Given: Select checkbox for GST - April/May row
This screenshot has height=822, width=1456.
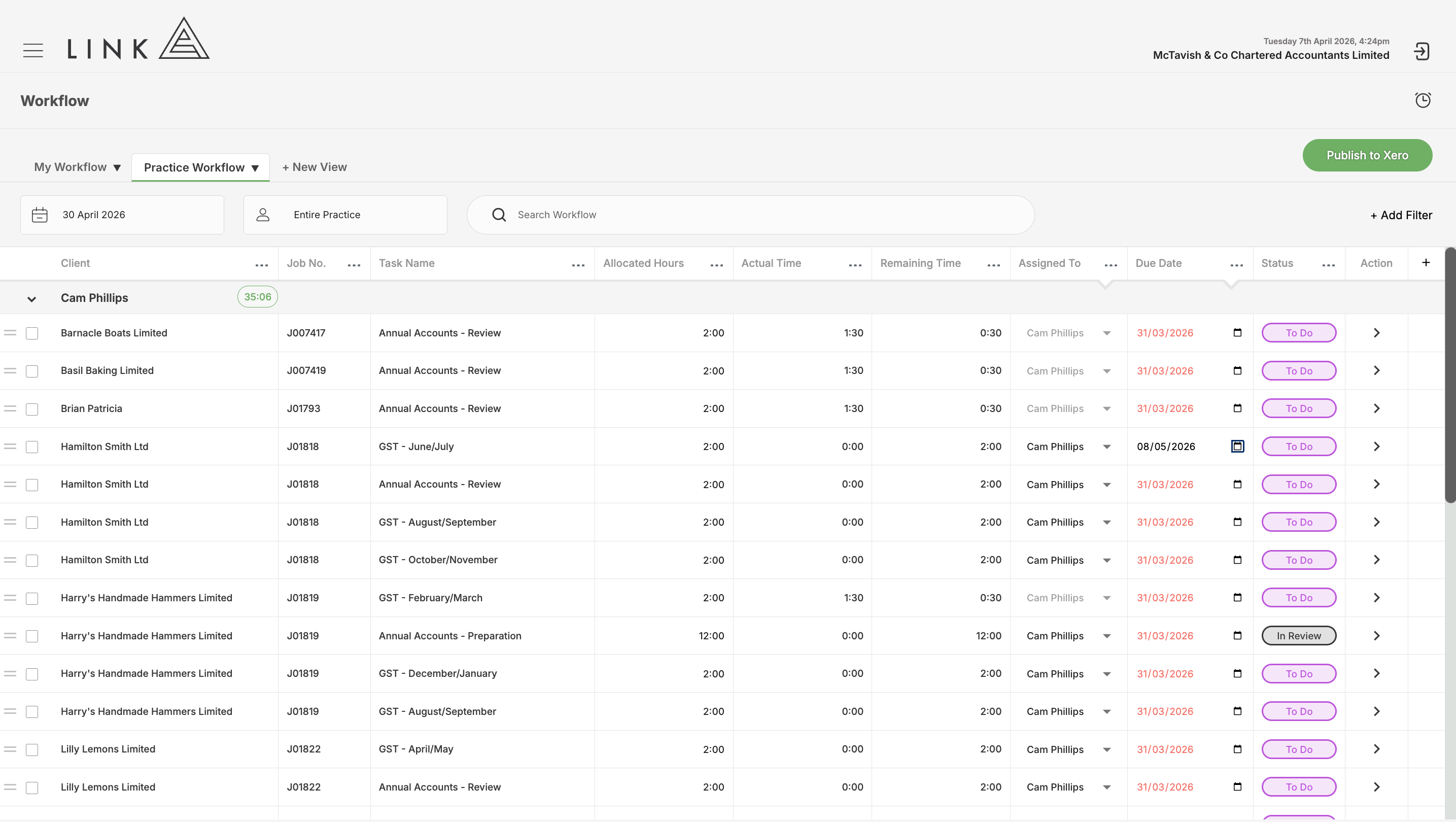Looking at the screenshot, I should 32,750.
